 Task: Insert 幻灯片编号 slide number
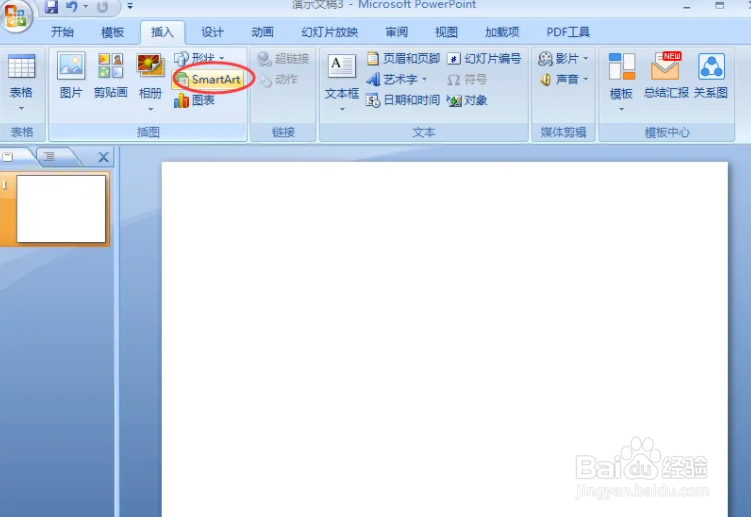pos(484,58)
